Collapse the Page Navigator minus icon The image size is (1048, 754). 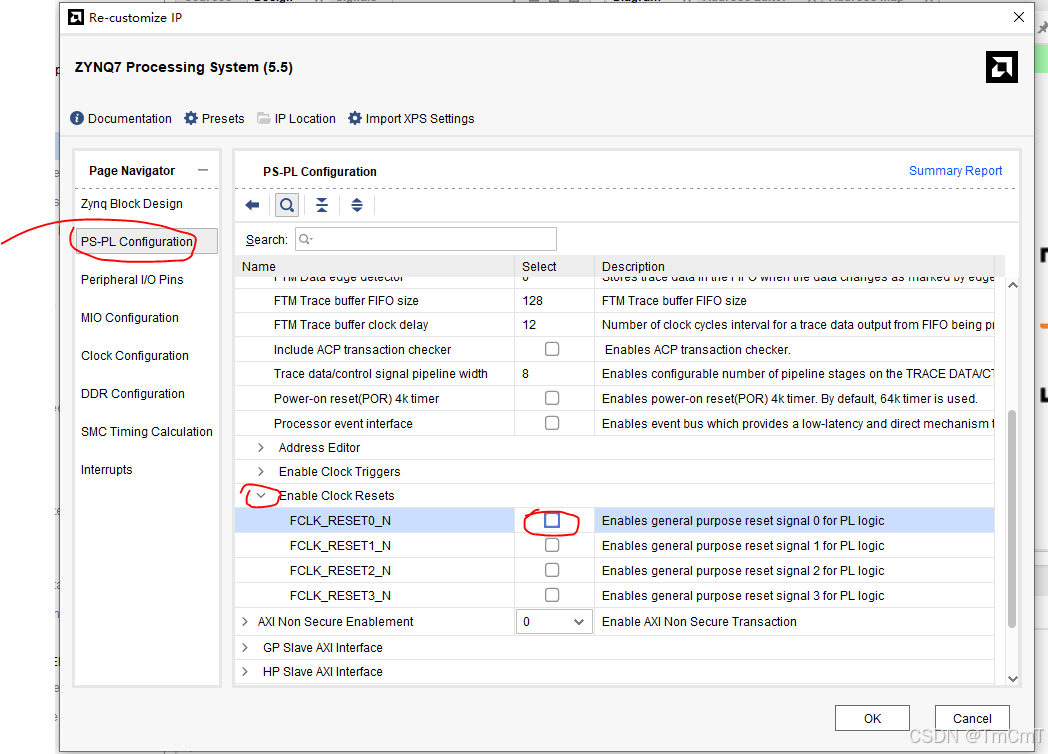[x=203, y=170]
